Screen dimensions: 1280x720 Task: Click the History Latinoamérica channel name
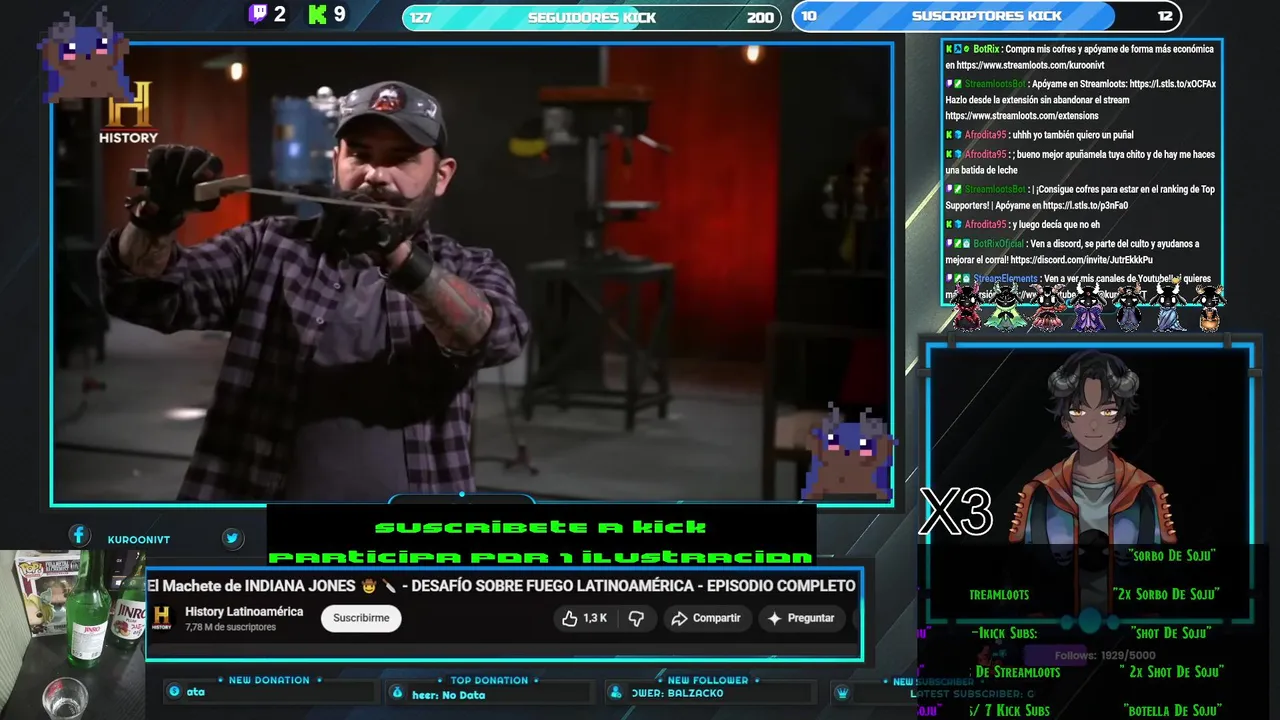pos(244,612)
